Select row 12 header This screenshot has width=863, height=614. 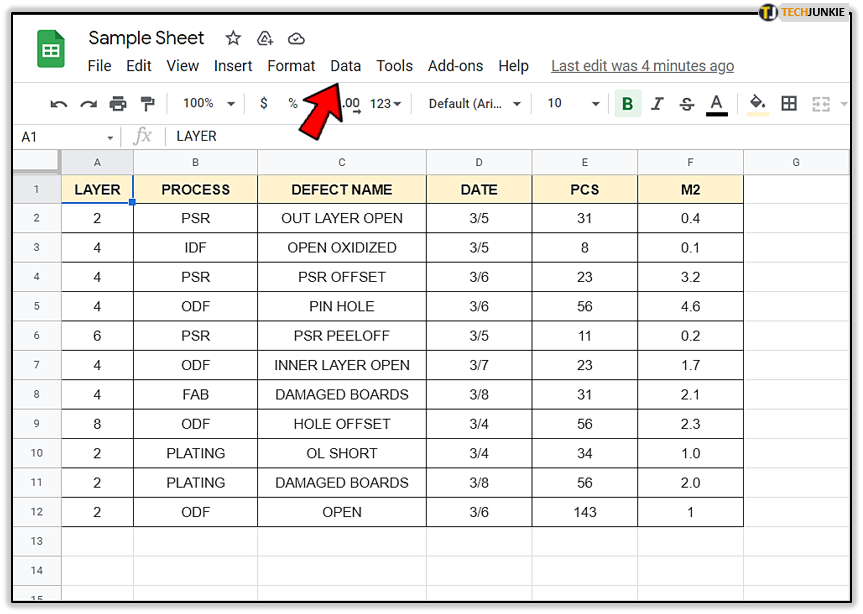pos(37,512)
